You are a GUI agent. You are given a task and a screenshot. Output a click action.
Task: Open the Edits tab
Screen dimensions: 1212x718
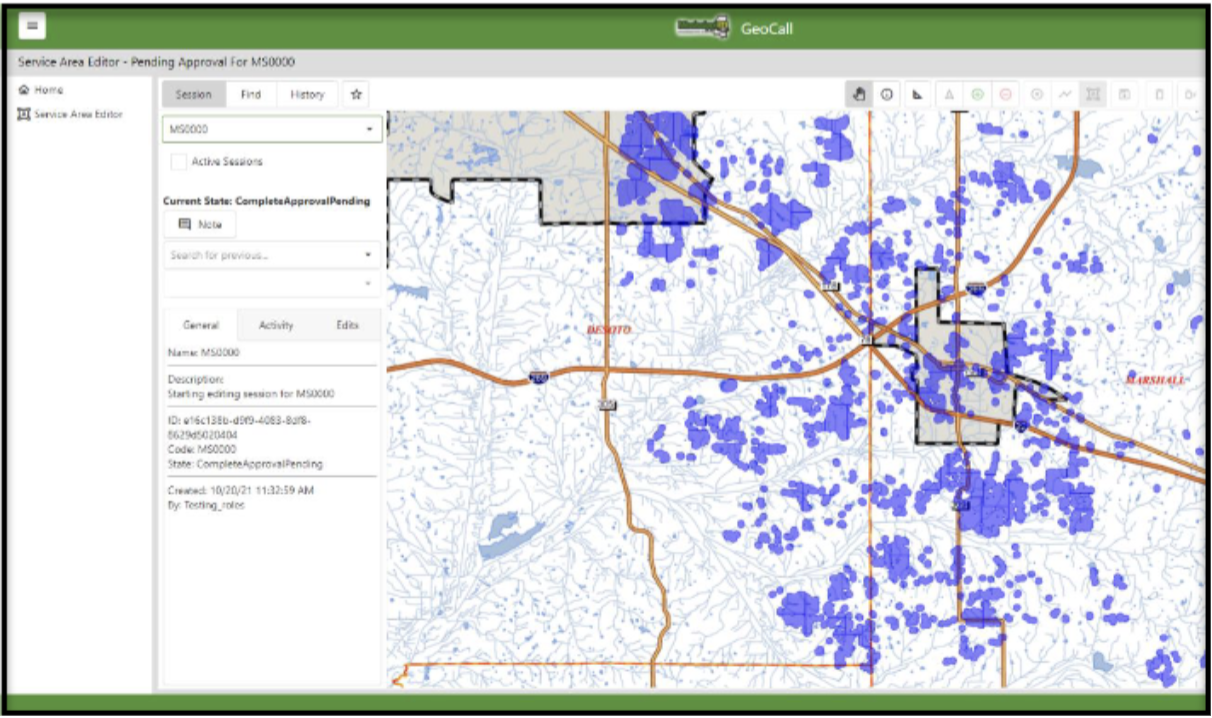[347, 325]
